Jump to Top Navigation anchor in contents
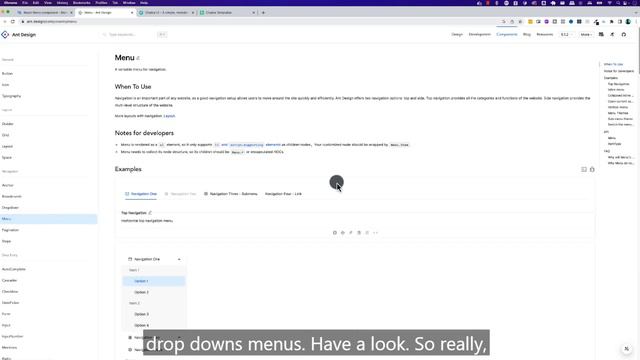 click(x=618, y=84)
